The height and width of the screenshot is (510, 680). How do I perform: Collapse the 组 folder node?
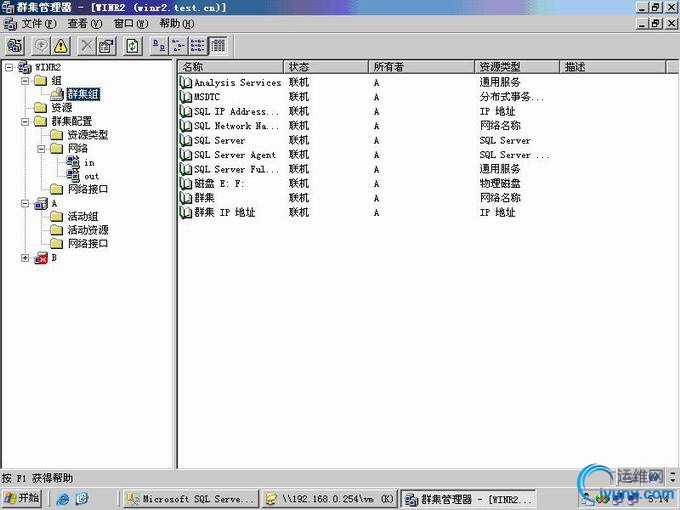pos(25,81)
